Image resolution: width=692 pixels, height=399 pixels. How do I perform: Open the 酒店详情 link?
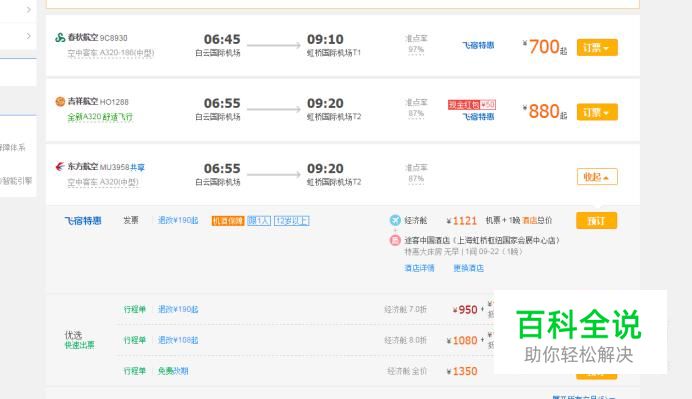click(419, 268)
